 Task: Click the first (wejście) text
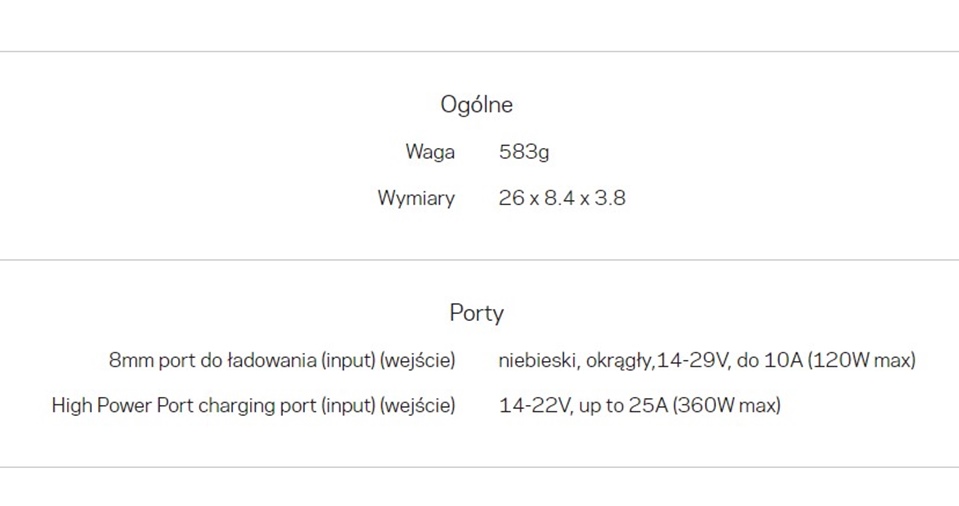pyautogui.click(x=418, y=360)
